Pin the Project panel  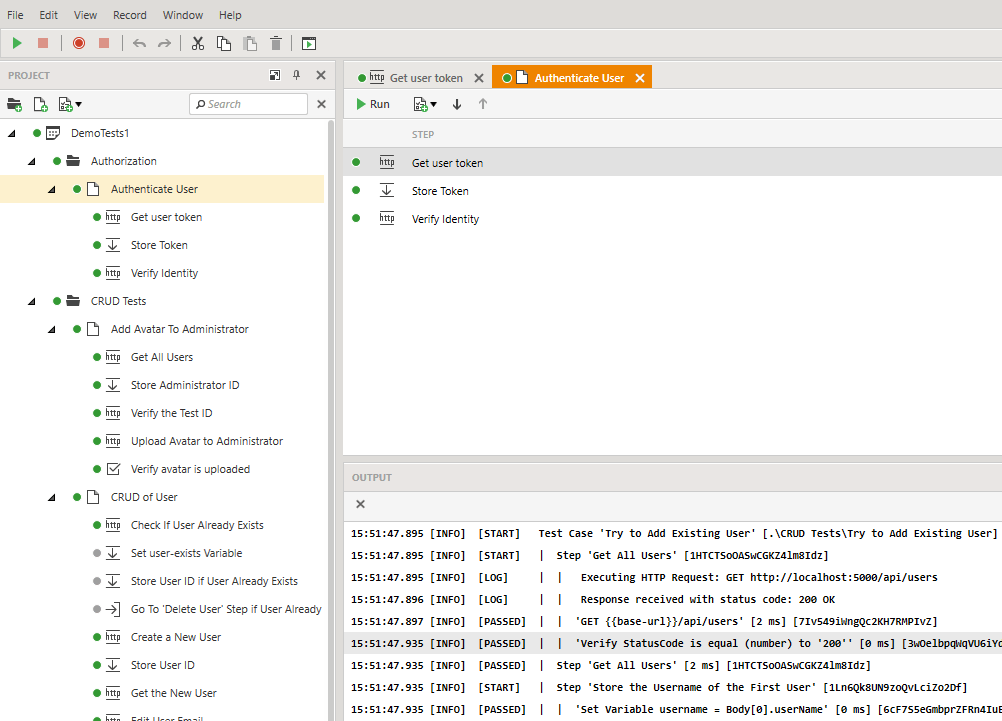297,75
